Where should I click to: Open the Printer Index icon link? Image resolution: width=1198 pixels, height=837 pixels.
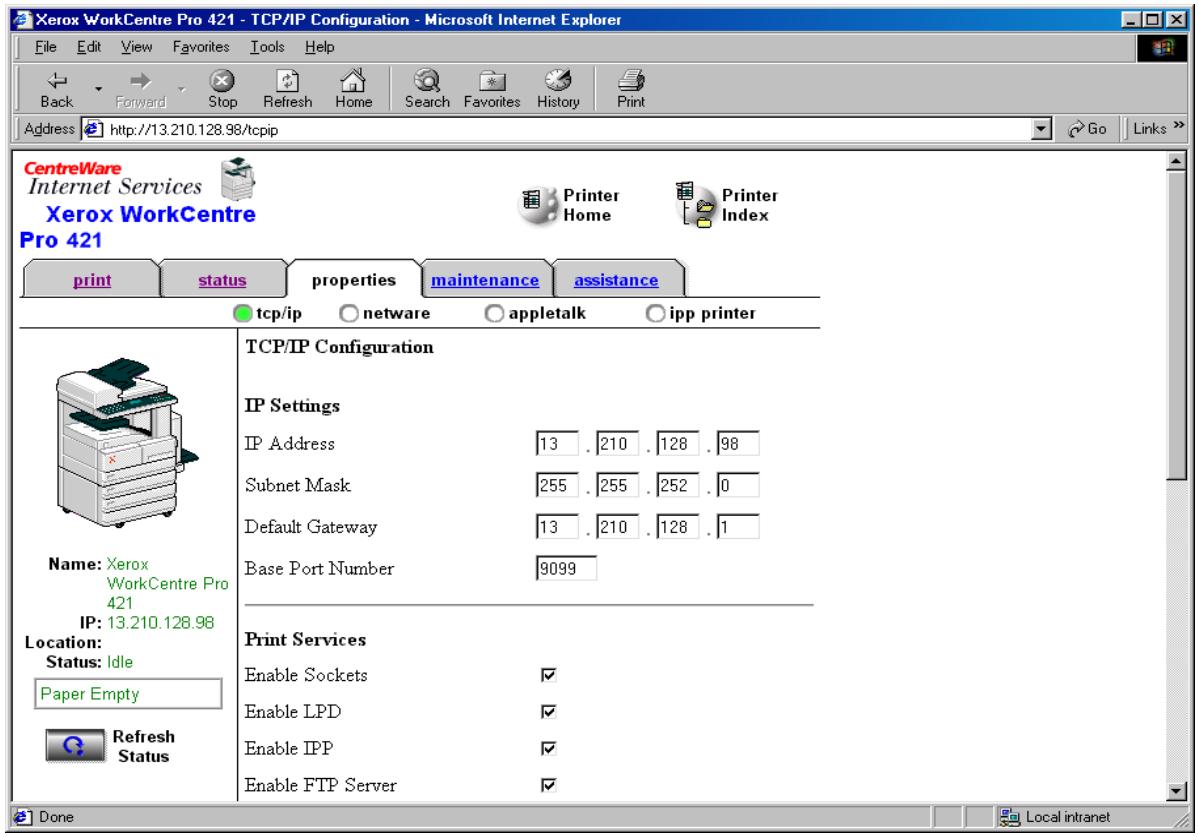point(695,204)
